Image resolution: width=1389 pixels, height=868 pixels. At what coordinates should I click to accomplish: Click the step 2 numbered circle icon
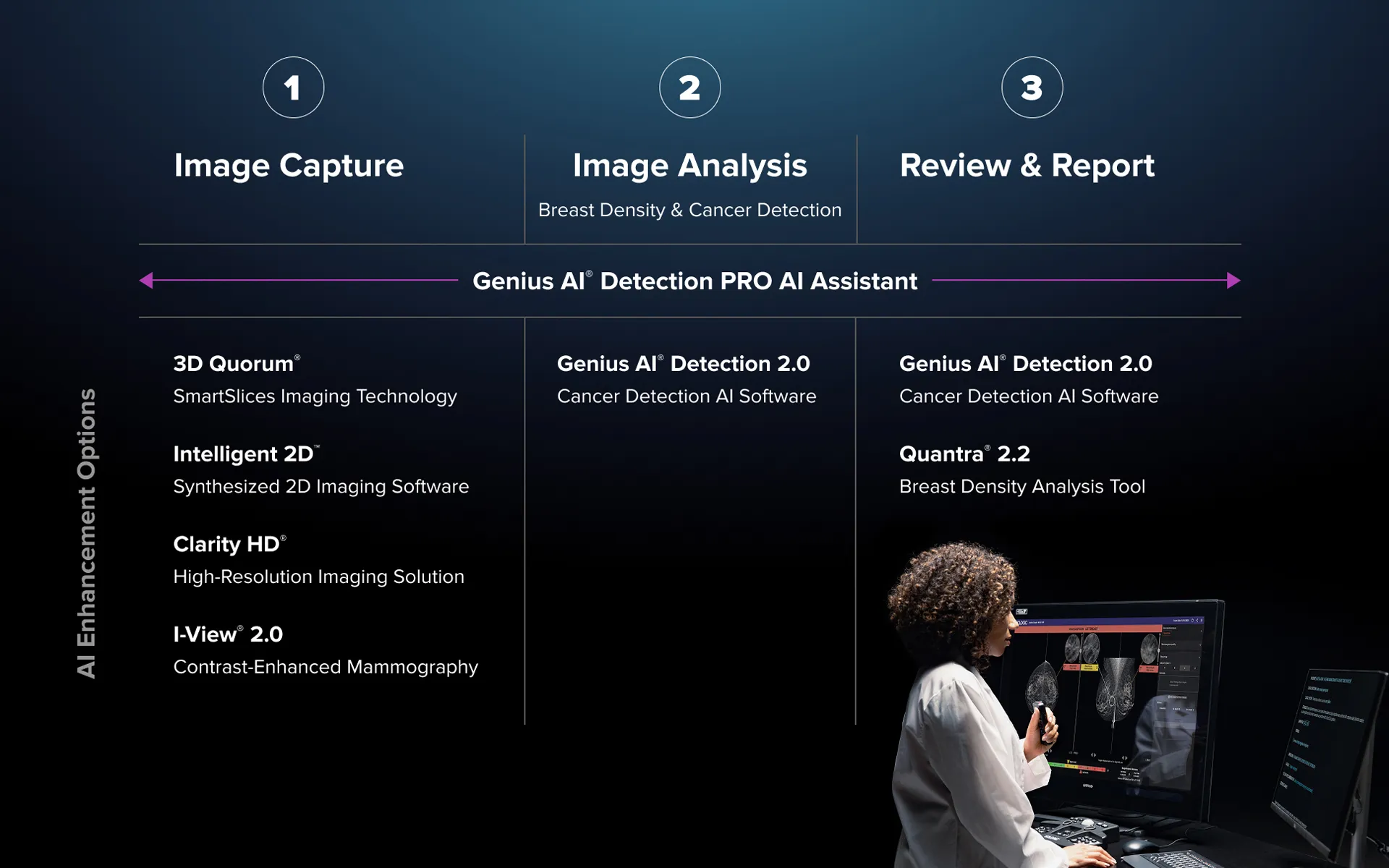[x=689, y=87]
